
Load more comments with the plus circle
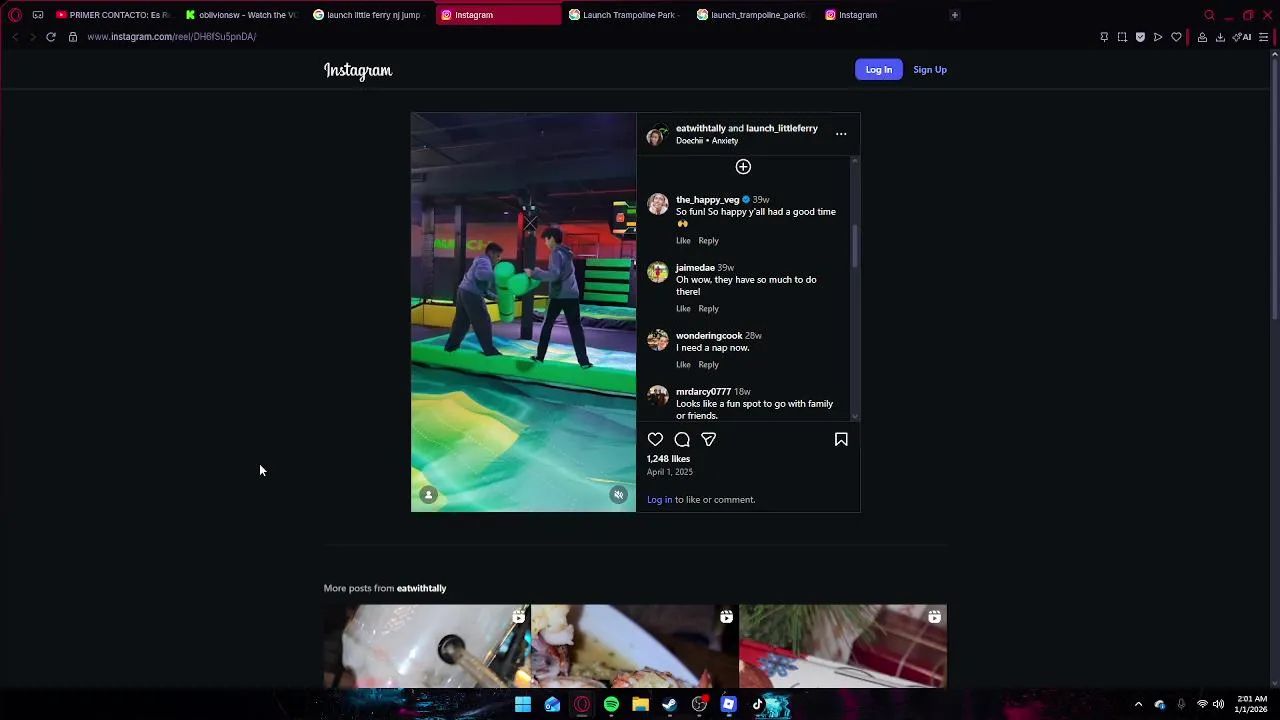click(743, 167)
